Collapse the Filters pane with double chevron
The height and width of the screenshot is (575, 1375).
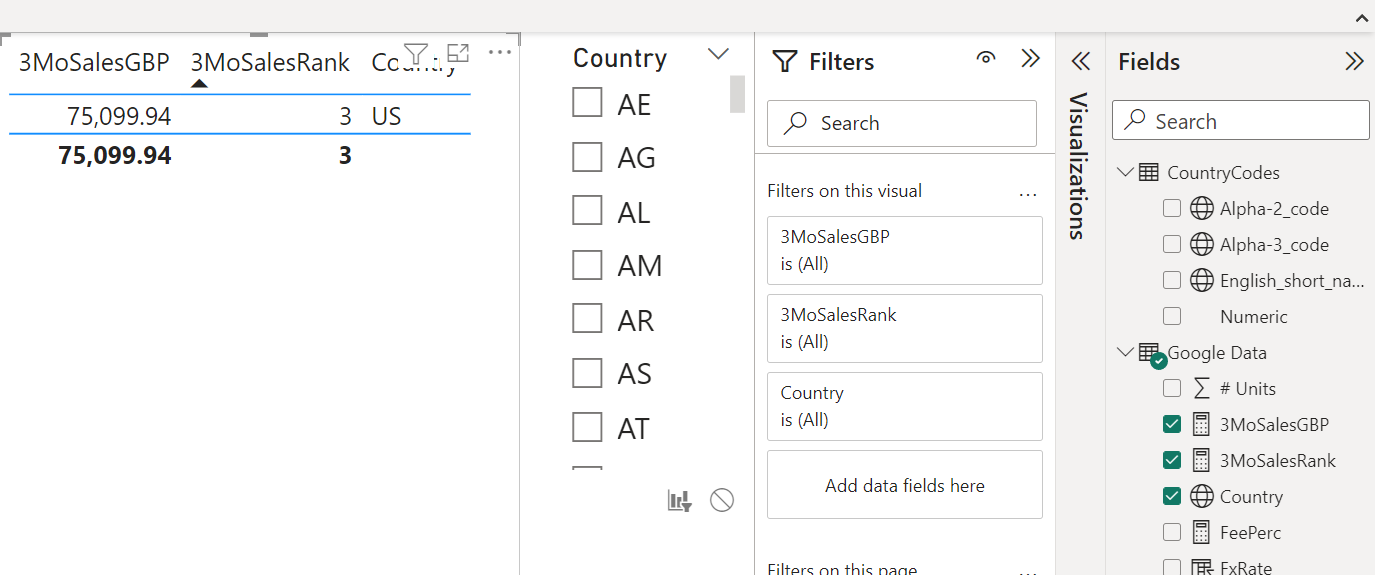point(1030,59)
